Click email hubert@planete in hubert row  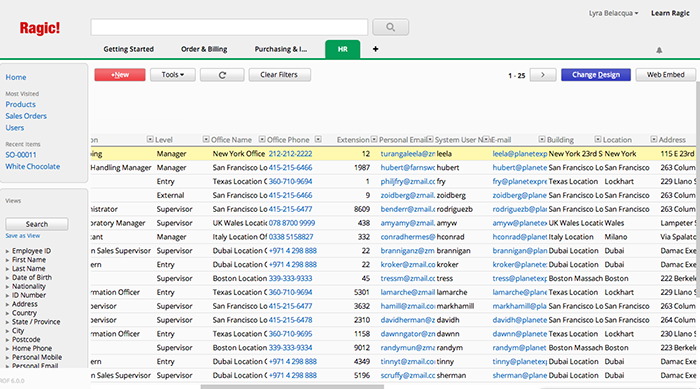click(520, 167)
